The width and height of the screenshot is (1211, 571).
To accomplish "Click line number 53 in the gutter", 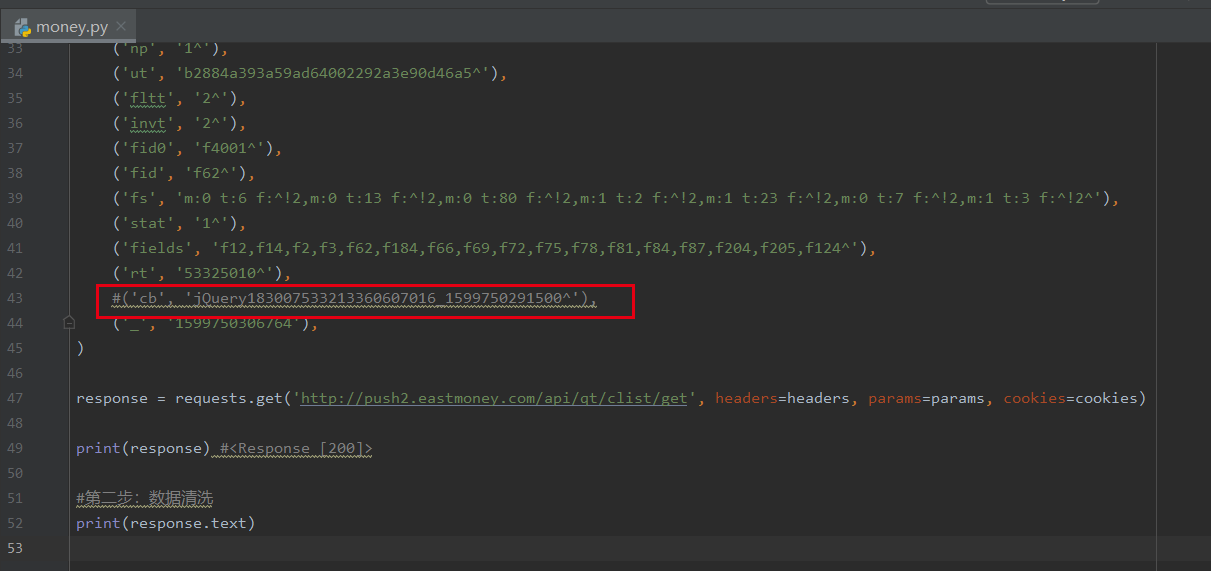I will tap(13, 548).
